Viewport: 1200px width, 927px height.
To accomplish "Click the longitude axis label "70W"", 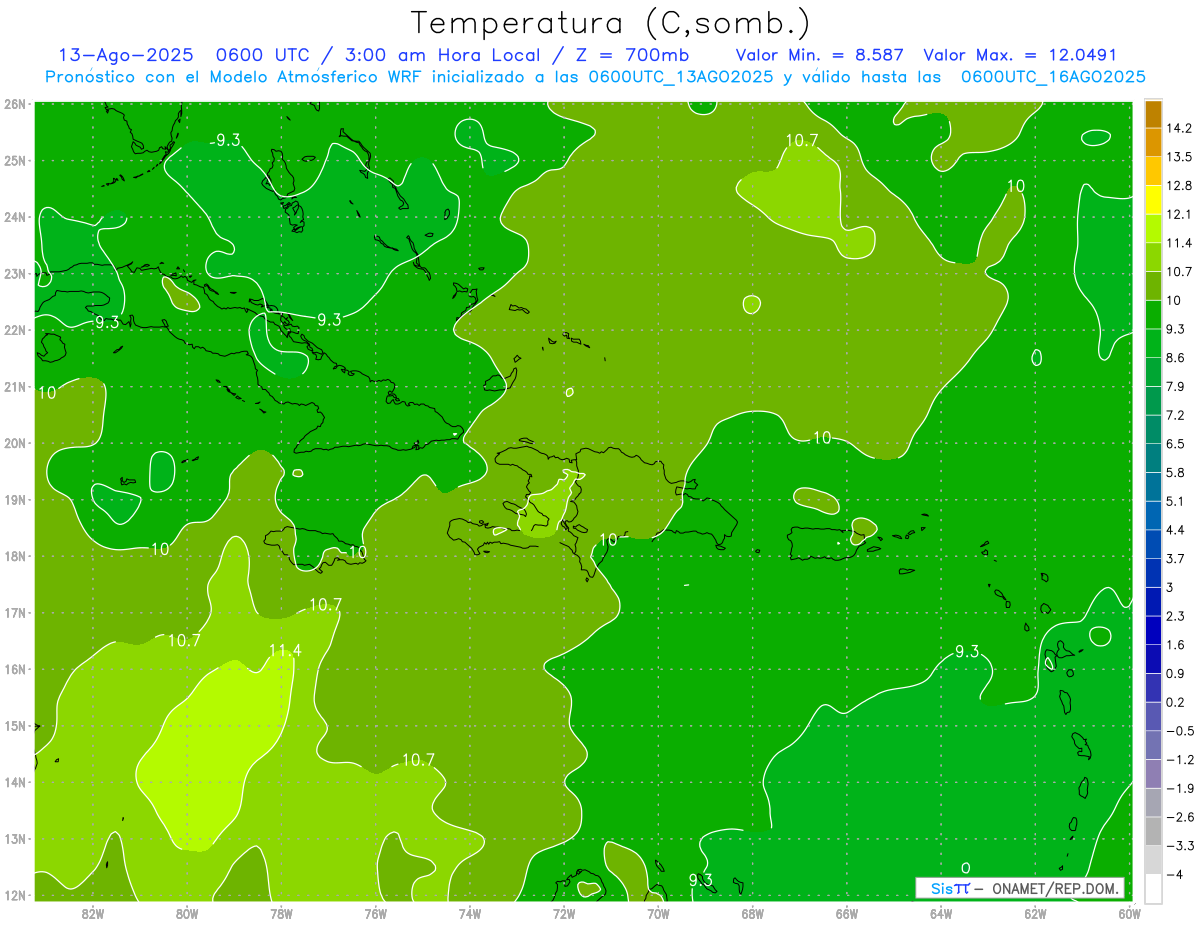I will tap(658, 913).
